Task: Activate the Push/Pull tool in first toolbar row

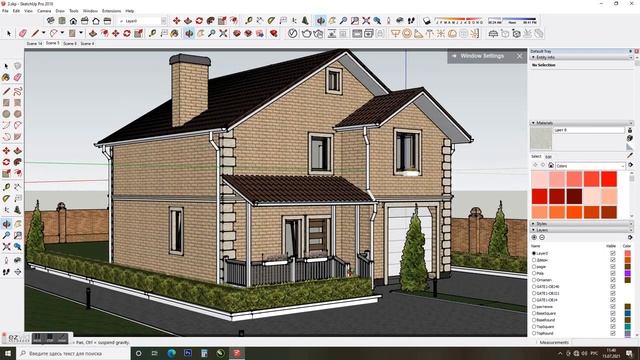Action: (x=188, y=20)
